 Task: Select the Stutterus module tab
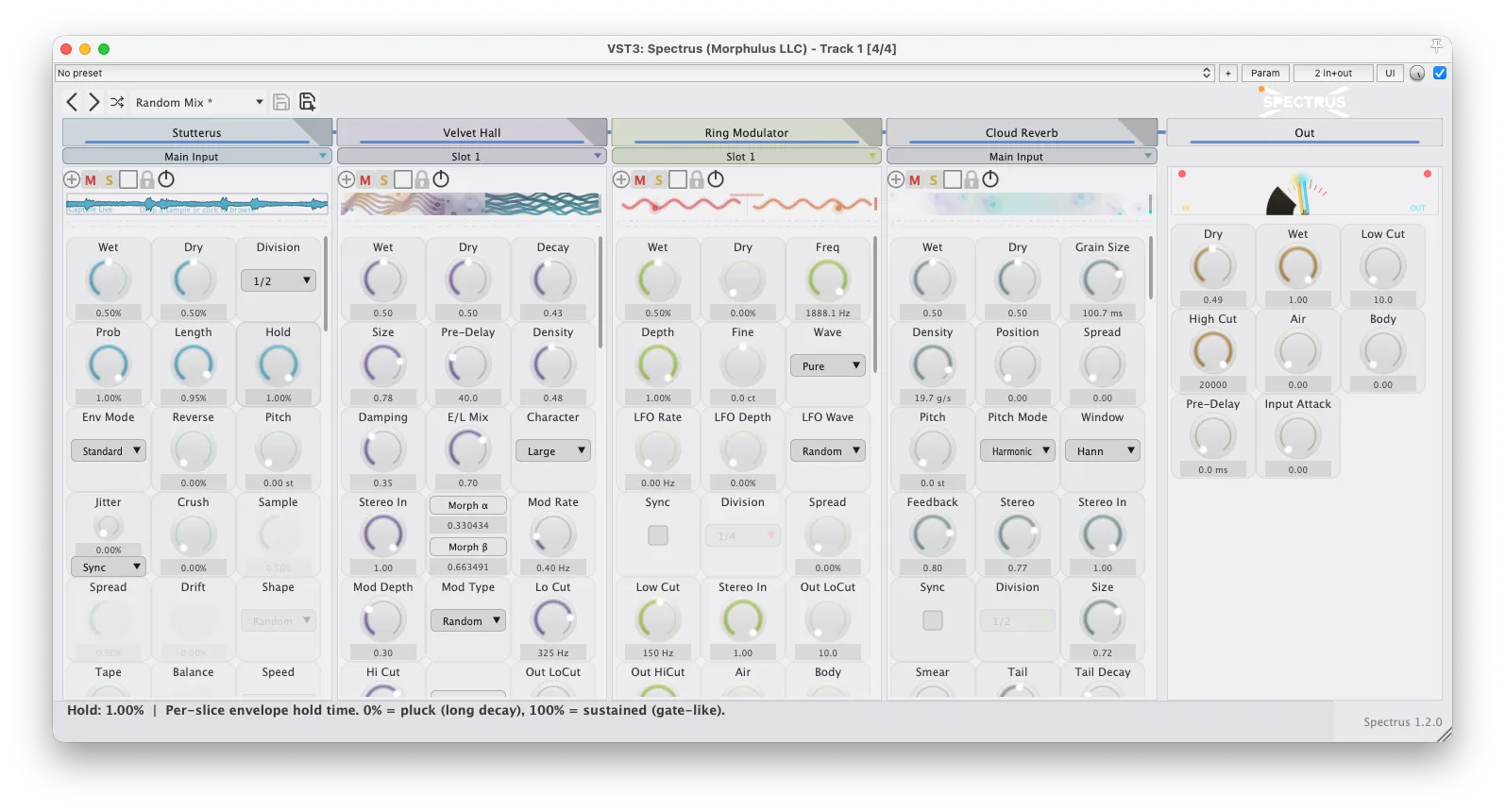point(196,132)
